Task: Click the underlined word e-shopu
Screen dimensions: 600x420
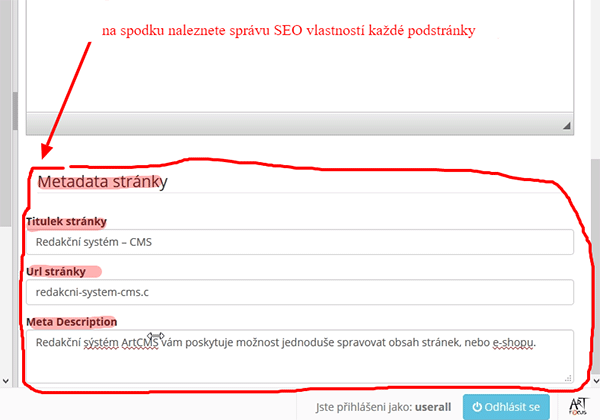Action: coord(512,342)
